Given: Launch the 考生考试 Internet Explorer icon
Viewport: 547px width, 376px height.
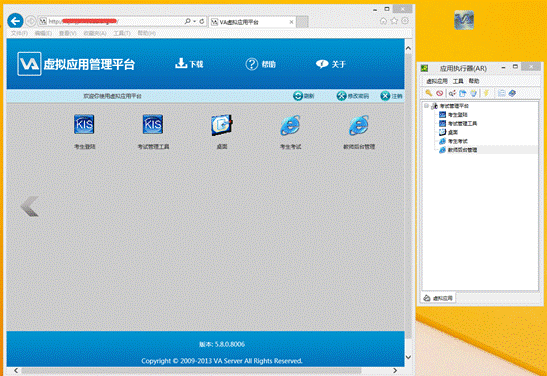Looking at the screenshot, I should point(290,125).
